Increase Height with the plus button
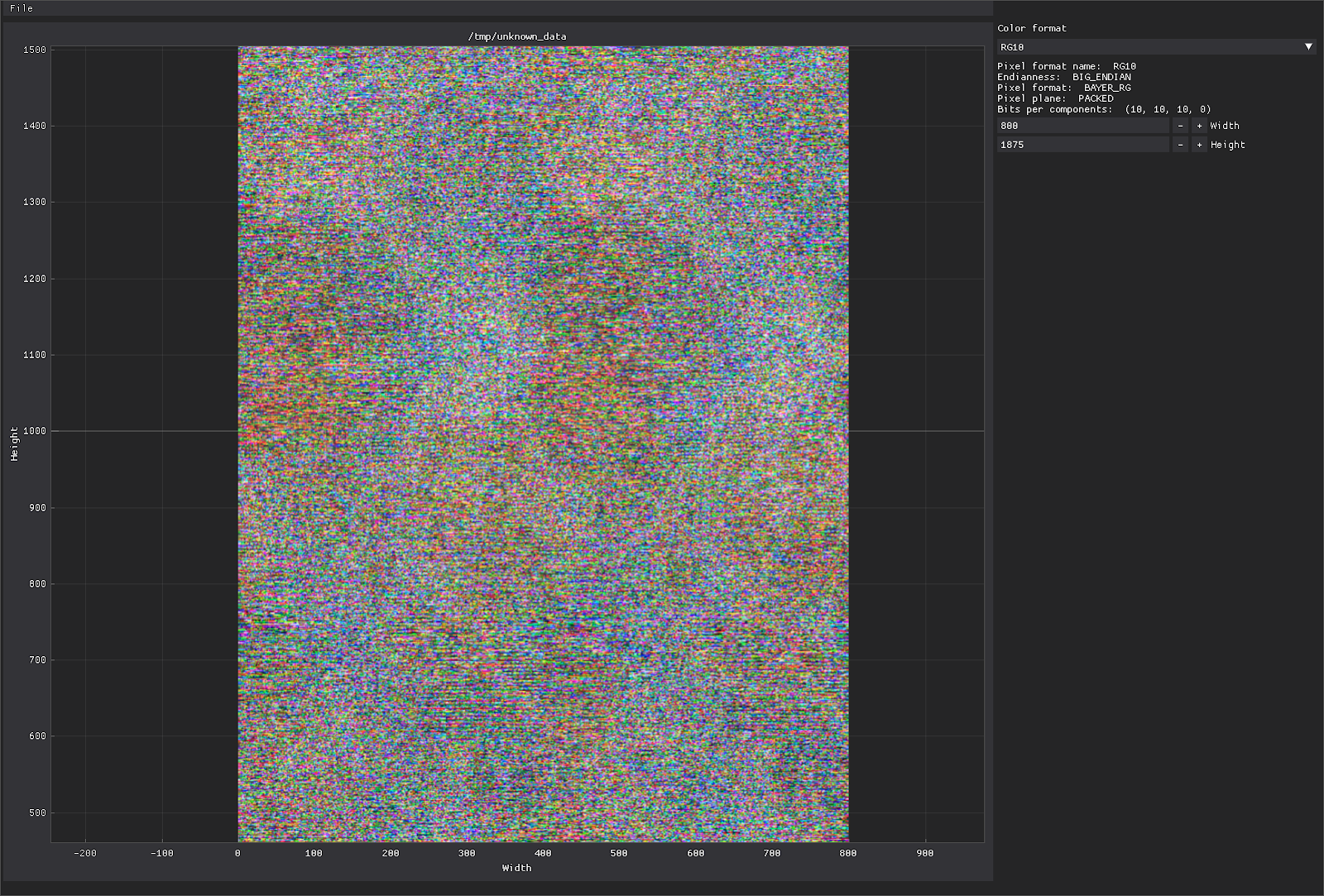The height and width of the screenshot is (896, 1324). [x=1199, y=145]
